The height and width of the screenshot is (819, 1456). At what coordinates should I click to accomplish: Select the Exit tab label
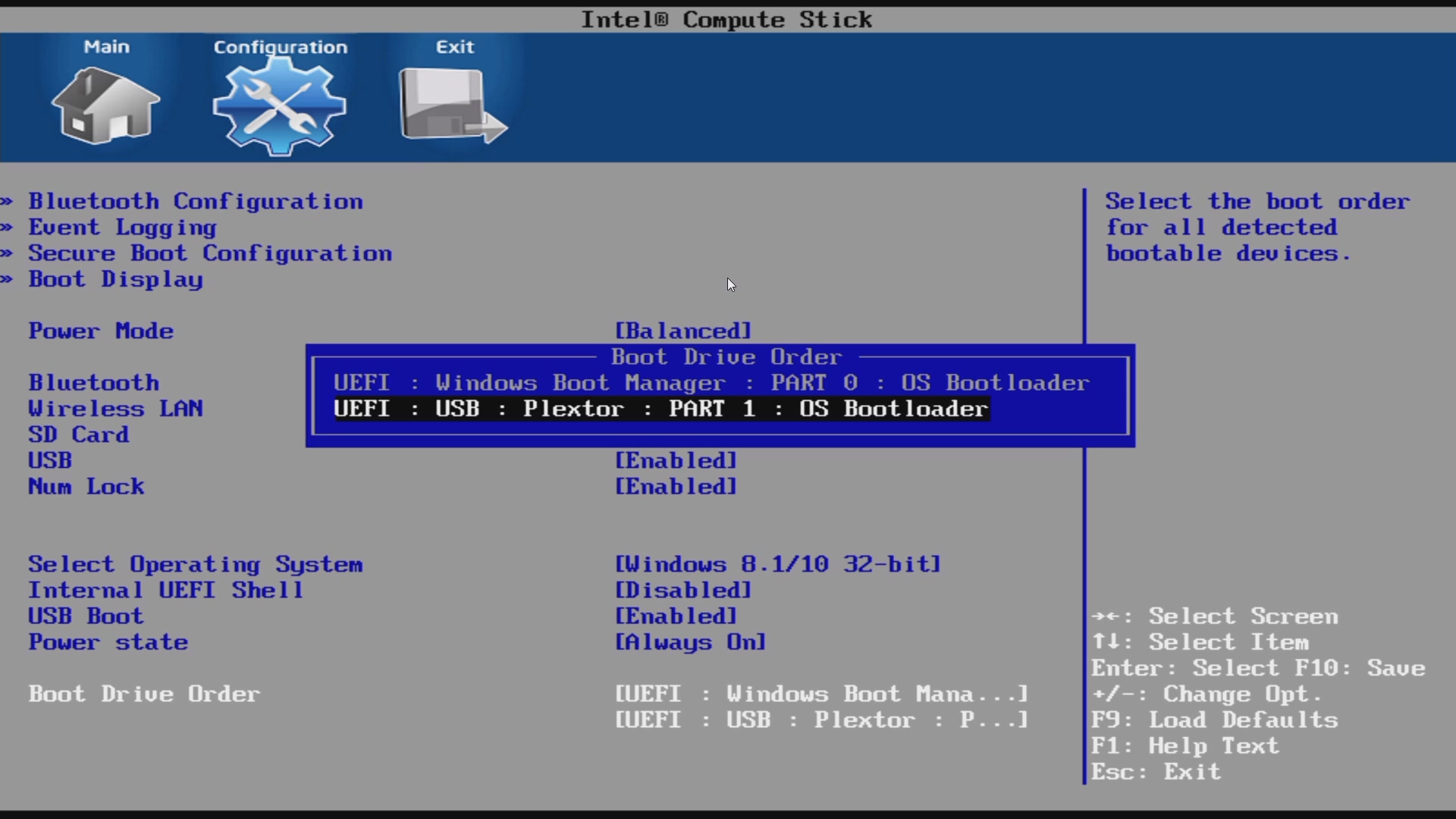454,47
